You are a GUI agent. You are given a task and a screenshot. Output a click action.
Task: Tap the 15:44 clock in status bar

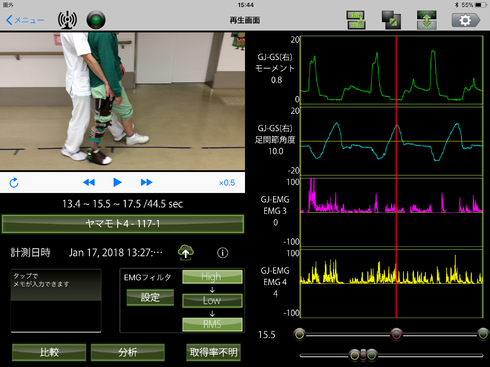[x=245, y=5]
